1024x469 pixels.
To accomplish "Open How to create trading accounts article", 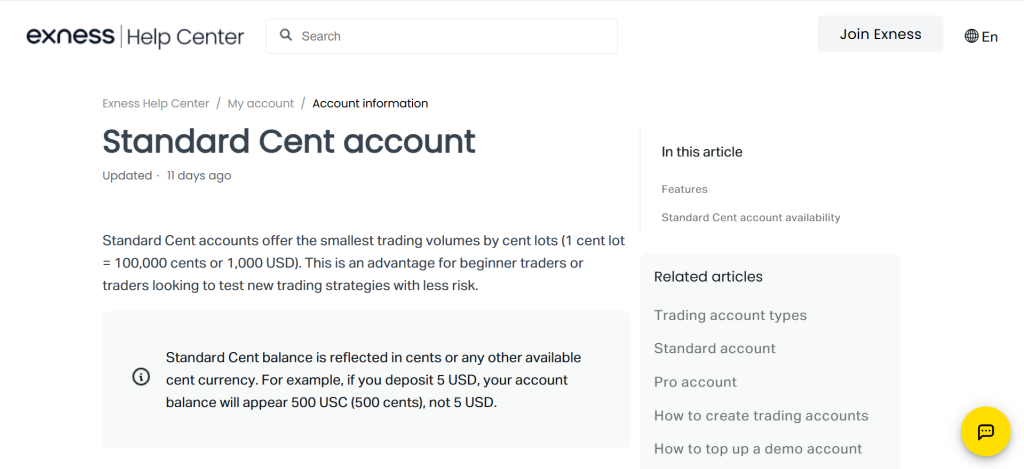I will tap(761, 415).
